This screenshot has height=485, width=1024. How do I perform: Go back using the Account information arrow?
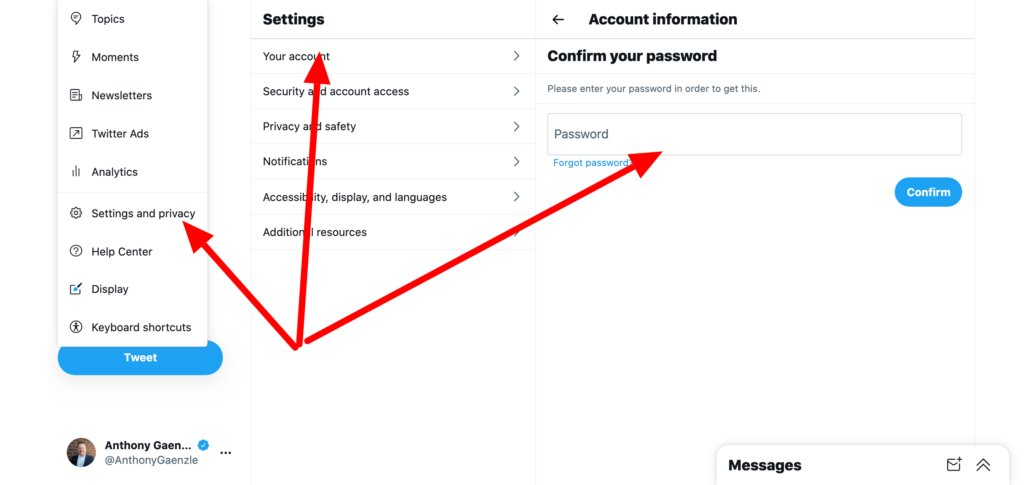(559, 20)
